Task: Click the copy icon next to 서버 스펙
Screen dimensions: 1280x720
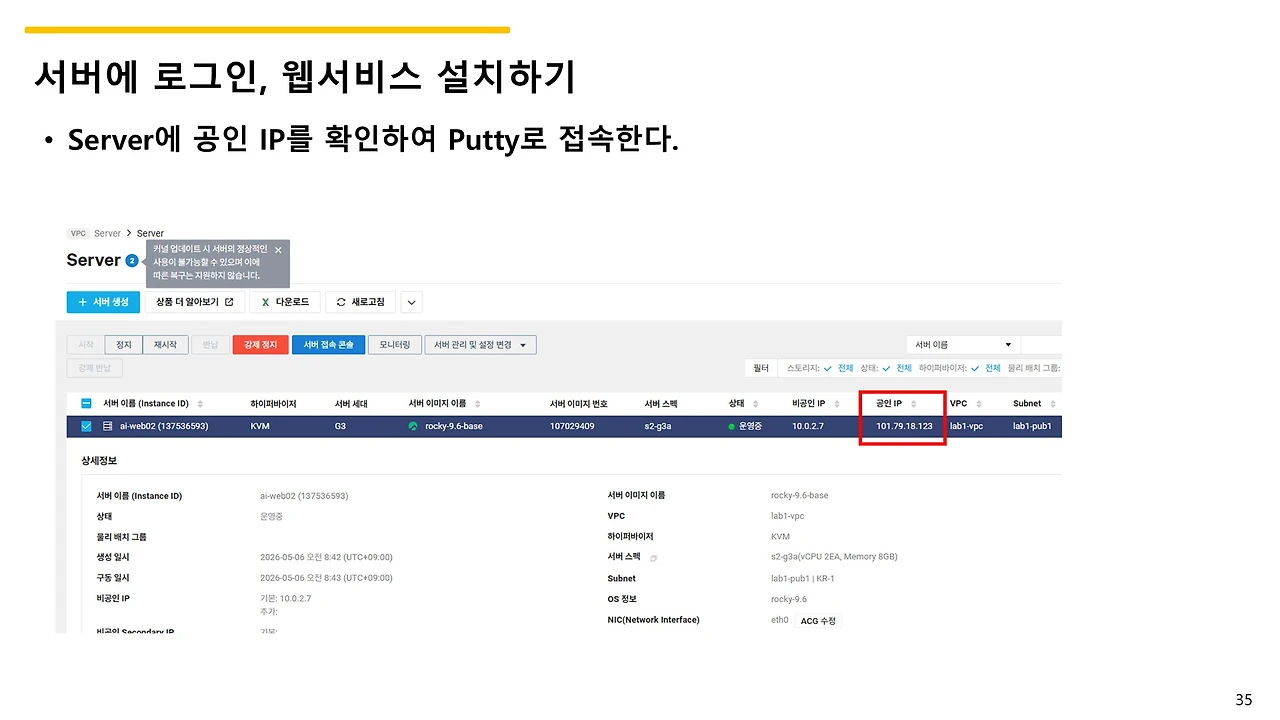Action: tap(653, 558)
